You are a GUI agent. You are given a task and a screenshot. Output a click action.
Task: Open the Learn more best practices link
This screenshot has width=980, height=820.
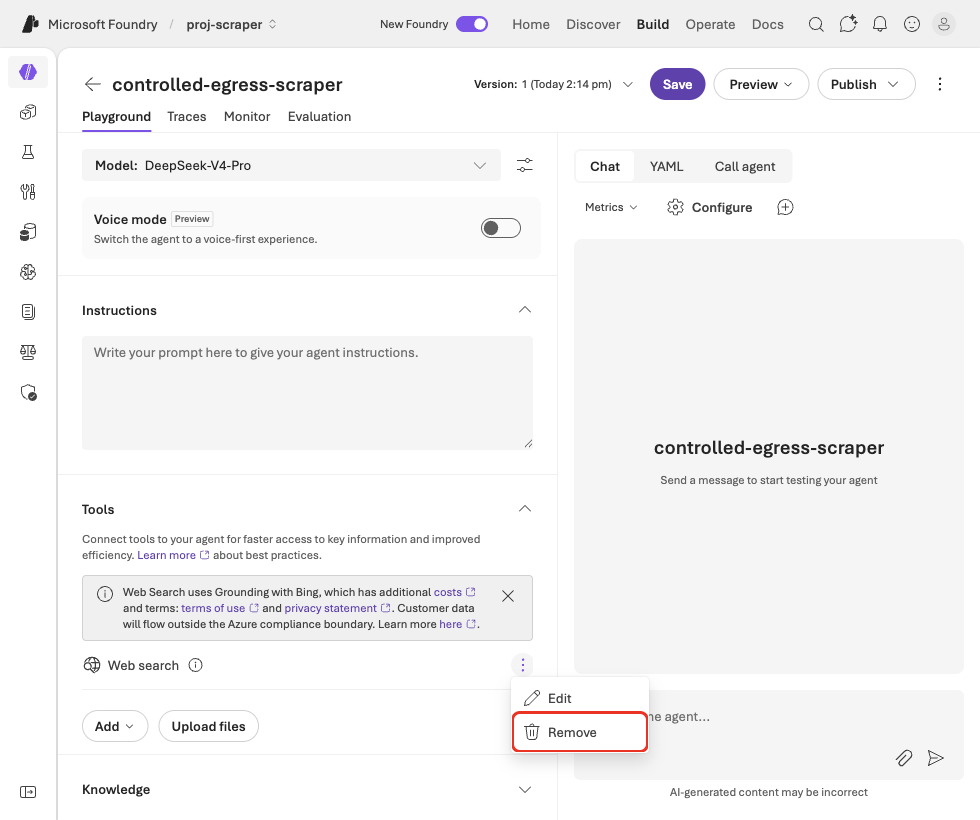[x=173, y=556]
